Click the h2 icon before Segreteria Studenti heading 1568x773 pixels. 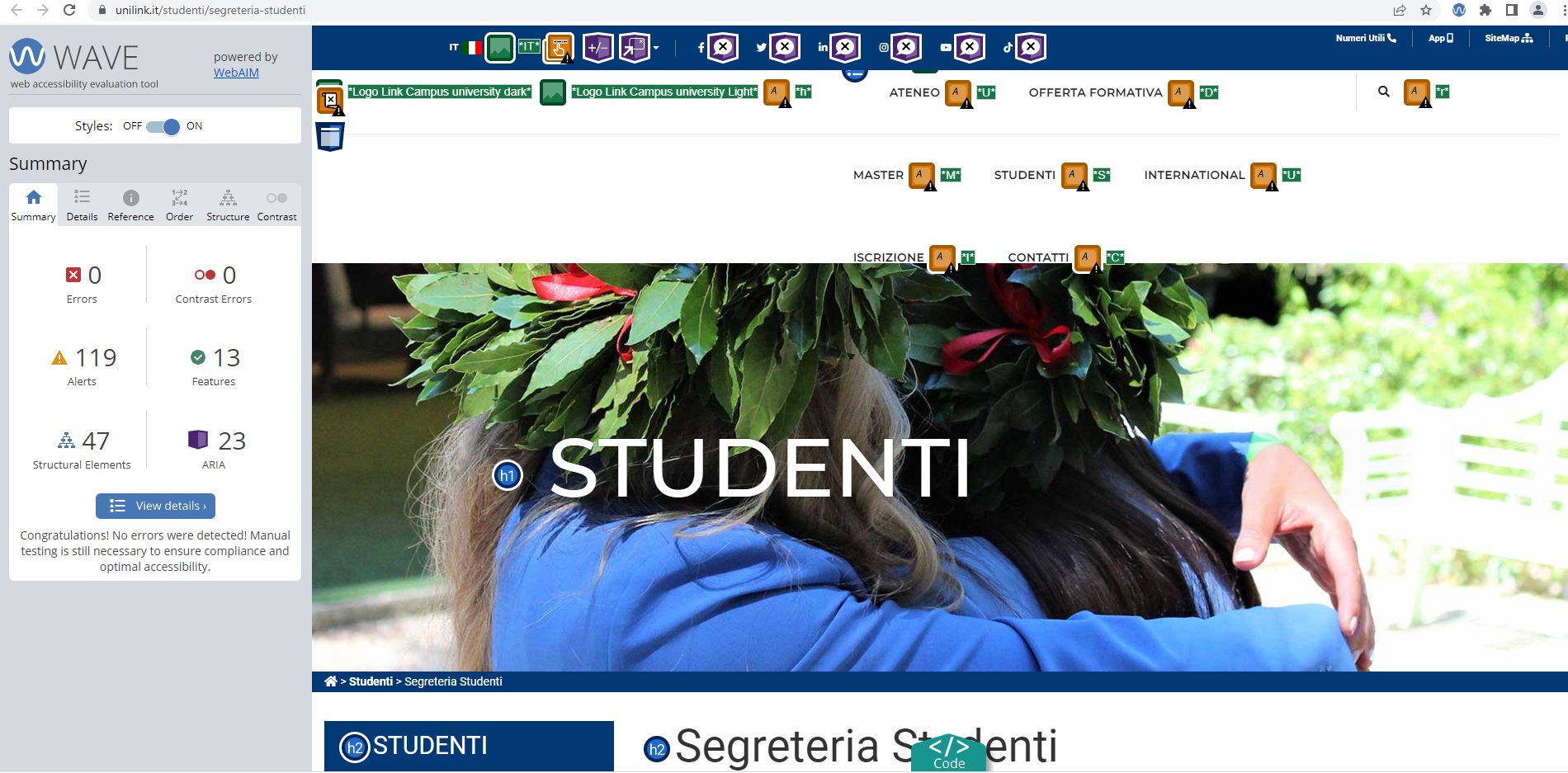[x=657, y=749]
